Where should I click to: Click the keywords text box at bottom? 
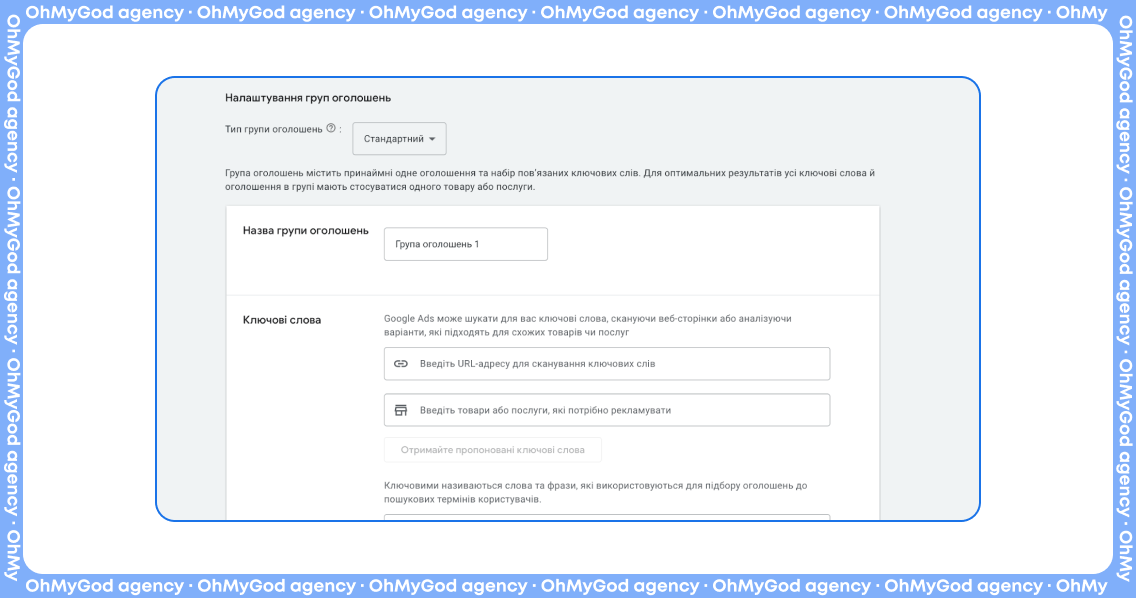click(607, 517)
